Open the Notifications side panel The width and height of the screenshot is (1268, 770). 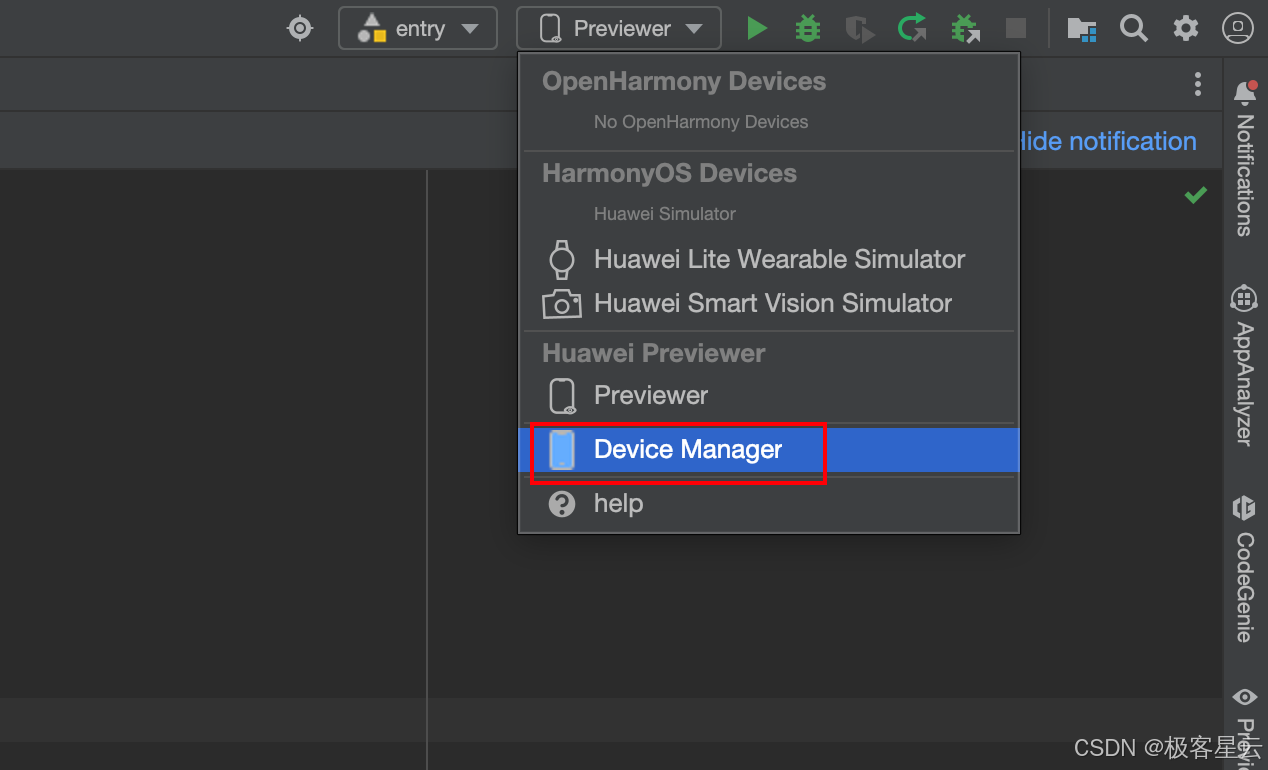pyautogui.click(x=1244, y=158)
